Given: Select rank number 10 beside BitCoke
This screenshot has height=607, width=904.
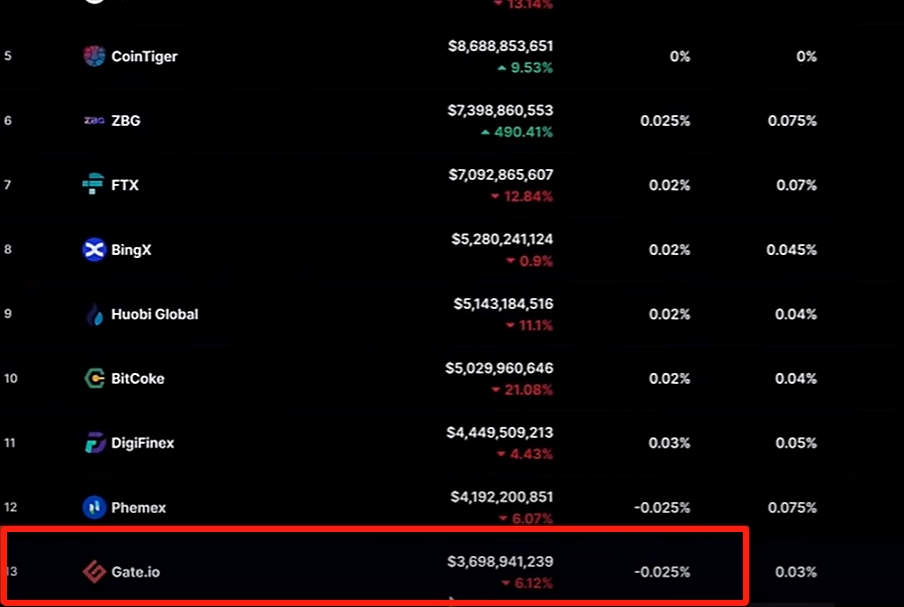Looking at the screenshot, I should pyautogui.click(x=11, y=379).
